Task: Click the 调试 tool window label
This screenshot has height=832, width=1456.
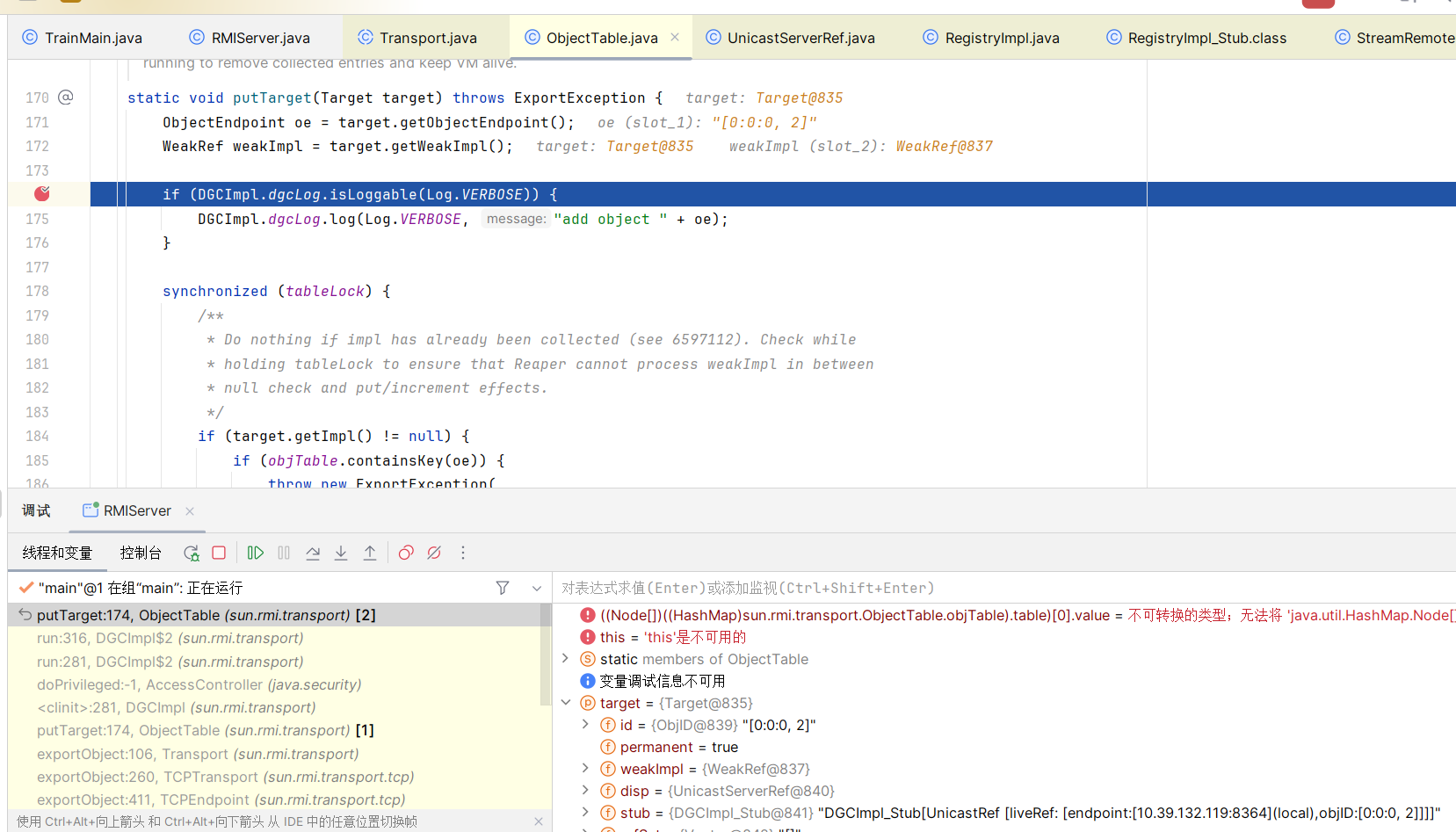Action: 36,510
